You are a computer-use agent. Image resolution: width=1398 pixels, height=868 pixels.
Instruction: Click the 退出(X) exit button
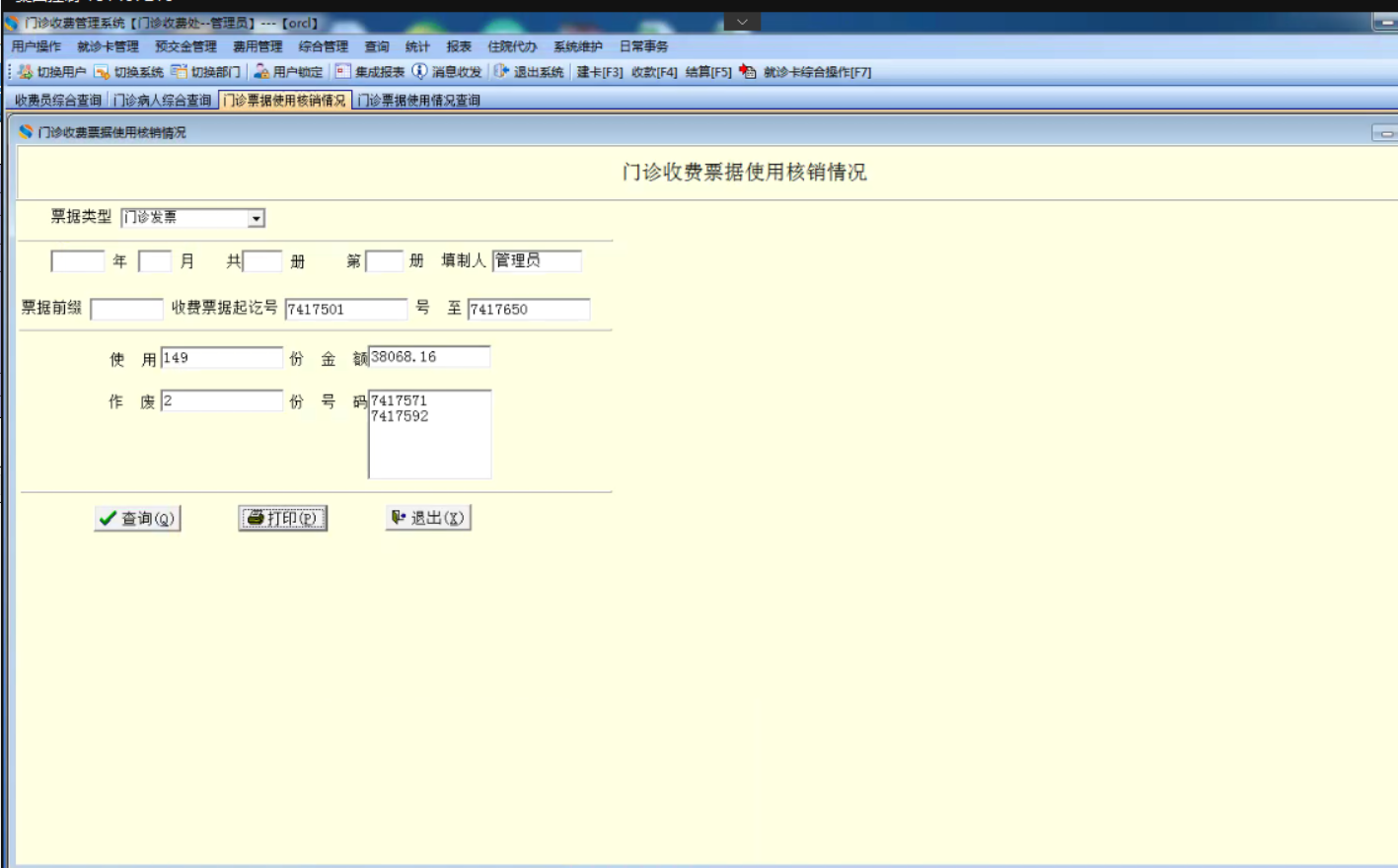pos(428,518)
